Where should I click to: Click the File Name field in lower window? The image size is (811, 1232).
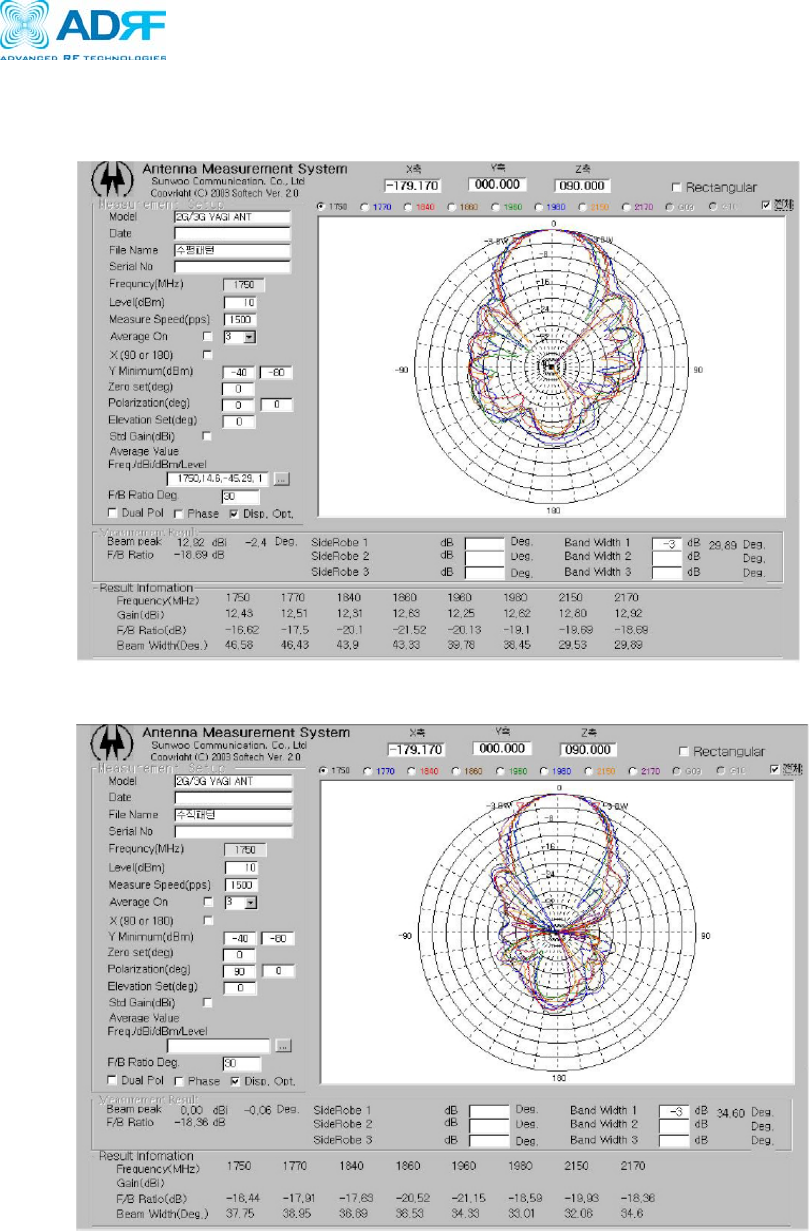[x=233, y=815]
